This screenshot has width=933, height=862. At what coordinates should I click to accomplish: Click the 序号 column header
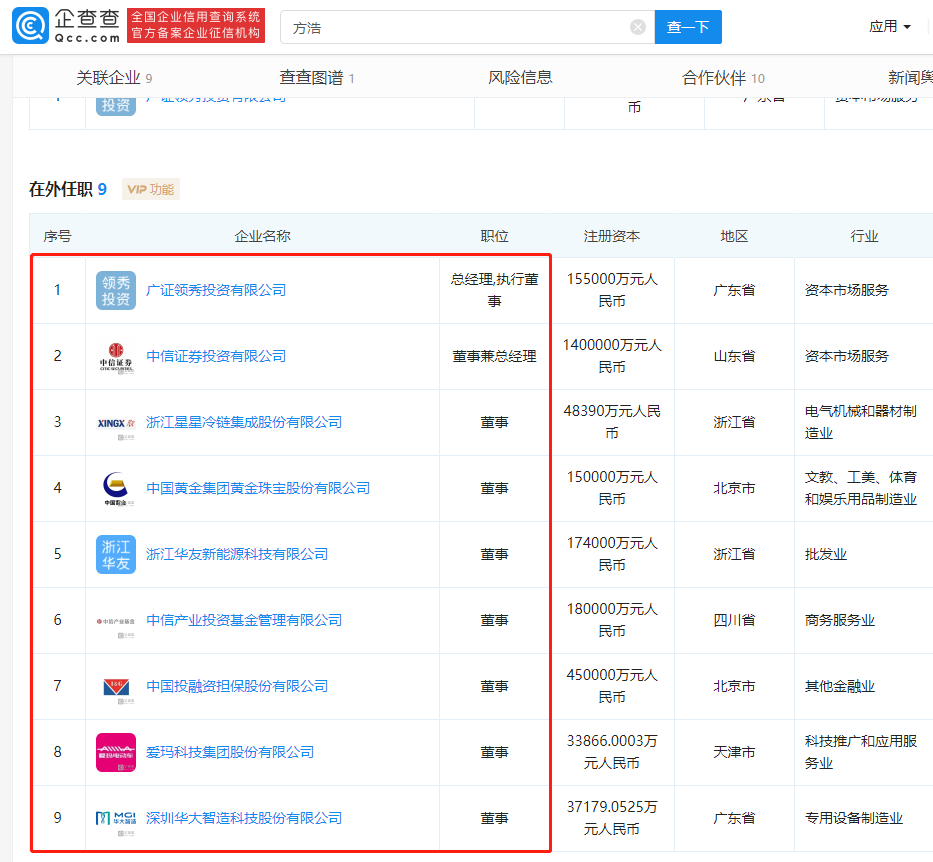click(58, 236)
